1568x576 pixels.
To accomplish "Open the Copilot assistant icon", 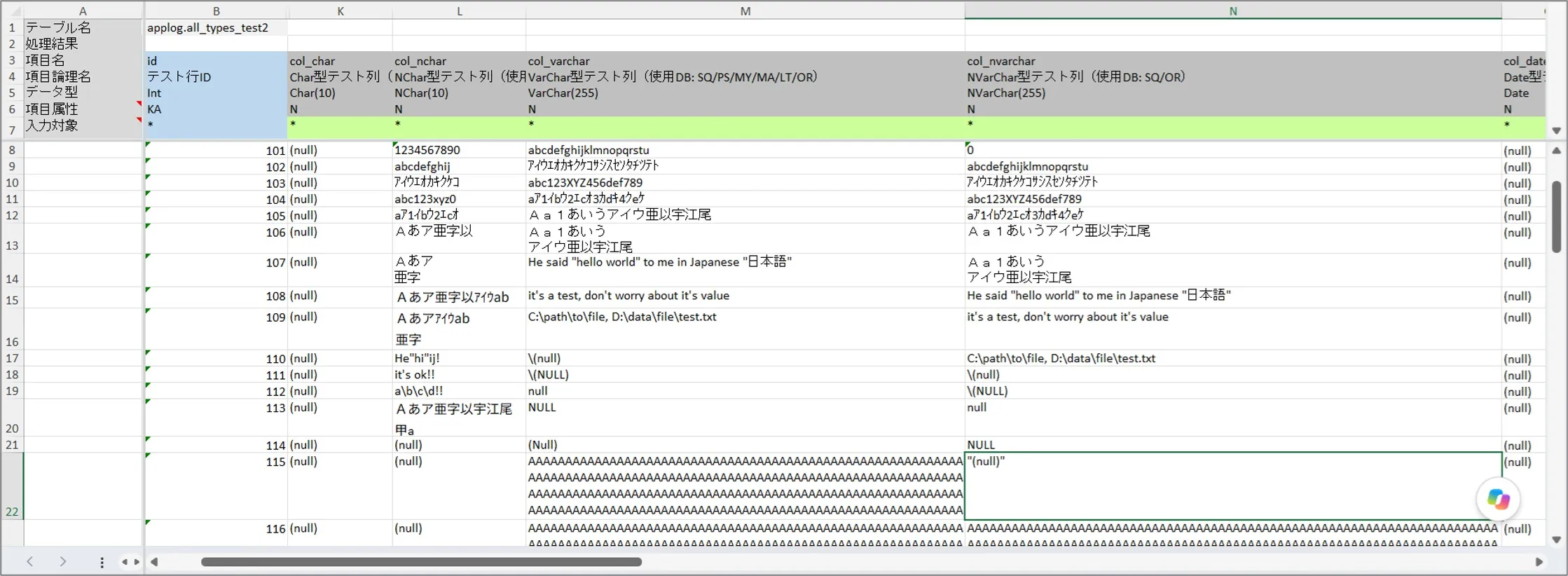I will [x=1498, y=499].
